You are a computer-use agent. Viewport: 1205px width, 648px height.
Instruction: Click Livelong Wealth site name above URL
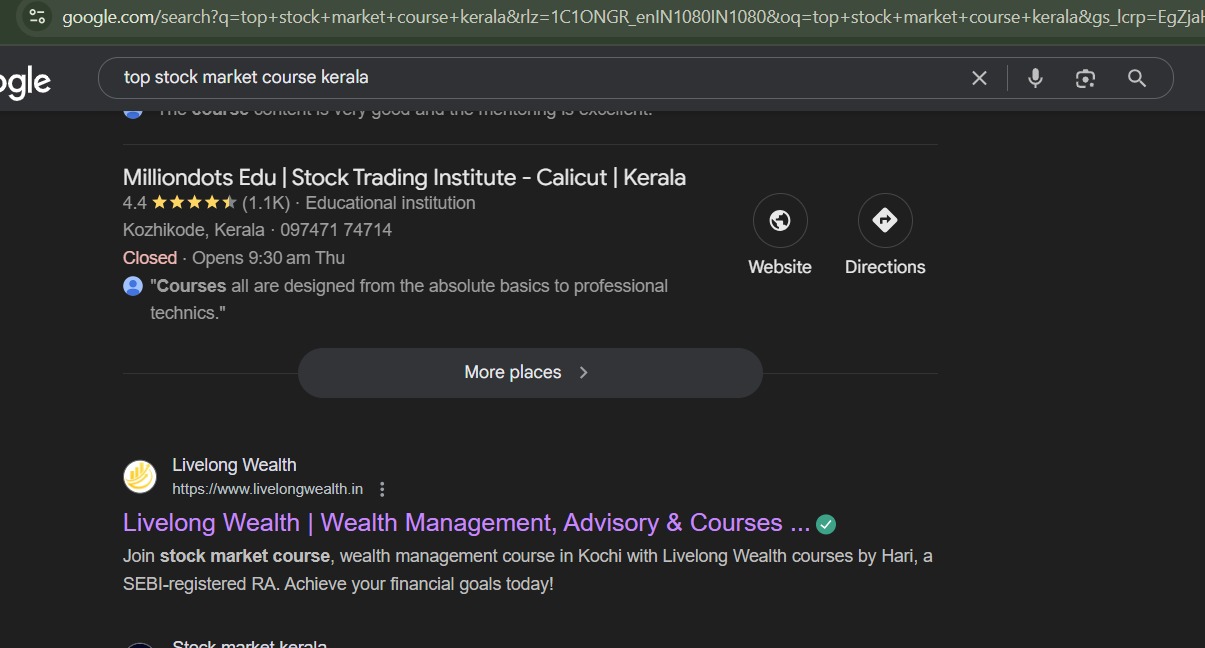[234, 465]
